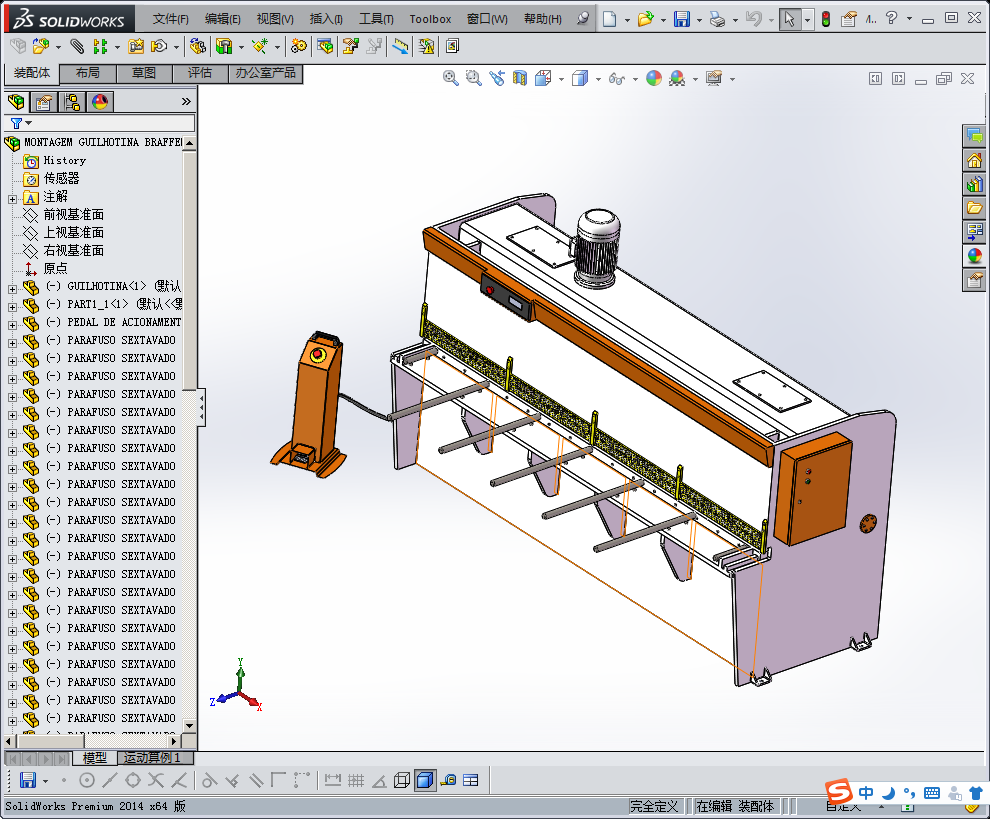This screenshot has width=990, height=819.
Task: Switch to the 运动算例1 motion study tab
Action: point(152,758)
